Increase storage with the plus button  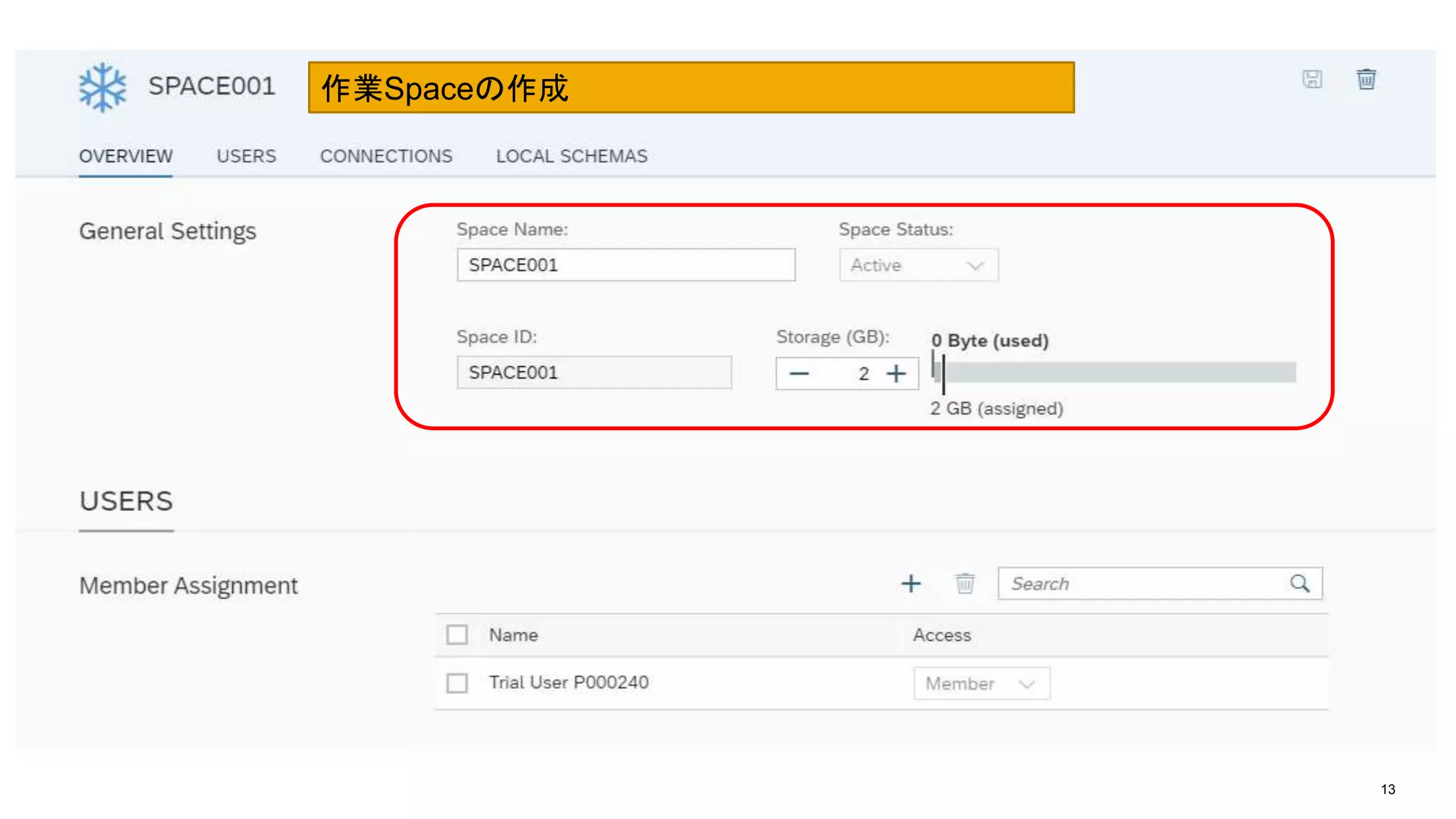pos(896,373)
